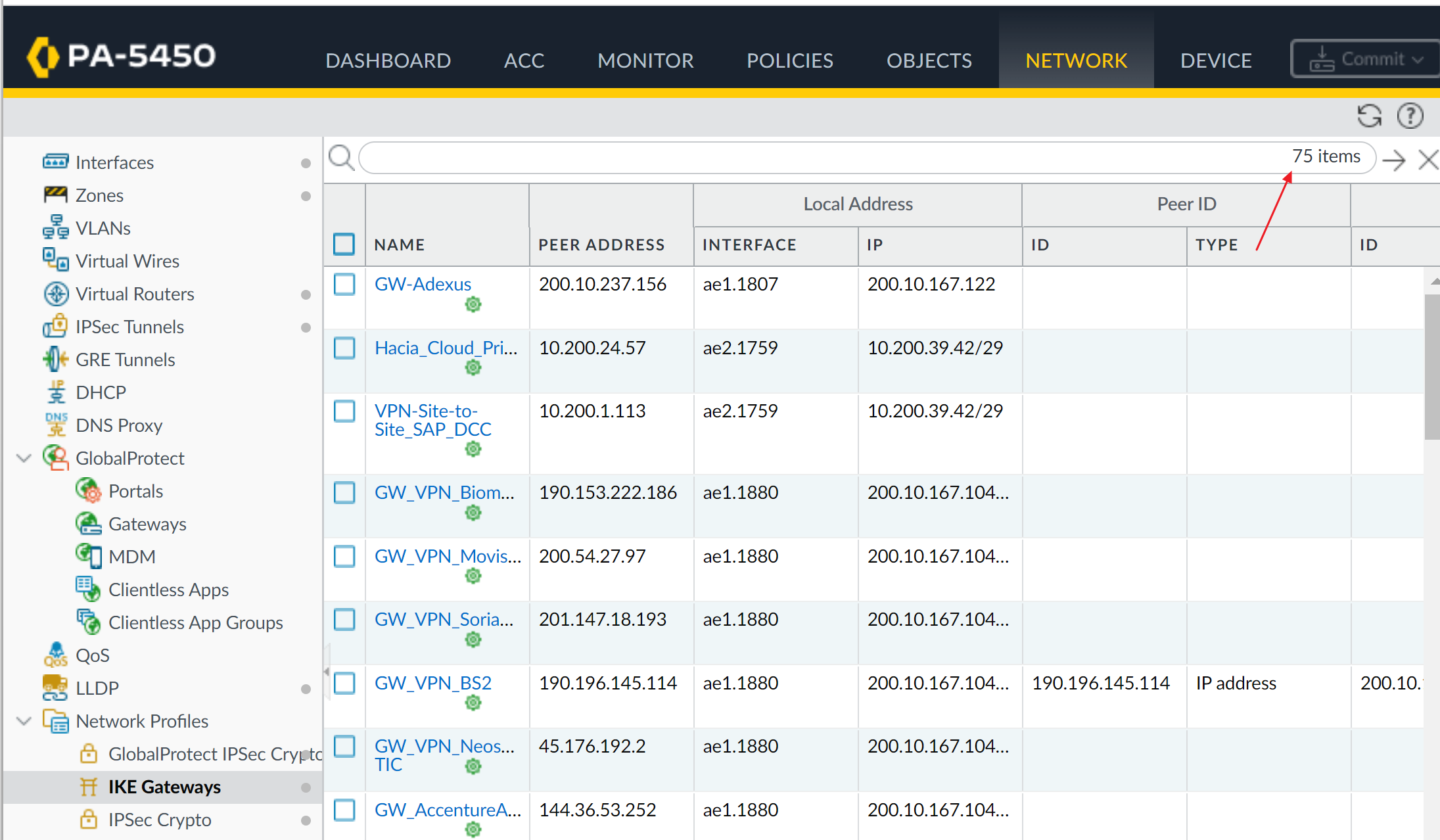
Task: Check the checkbox for GW-Adexus row
Action: [344, 285]
